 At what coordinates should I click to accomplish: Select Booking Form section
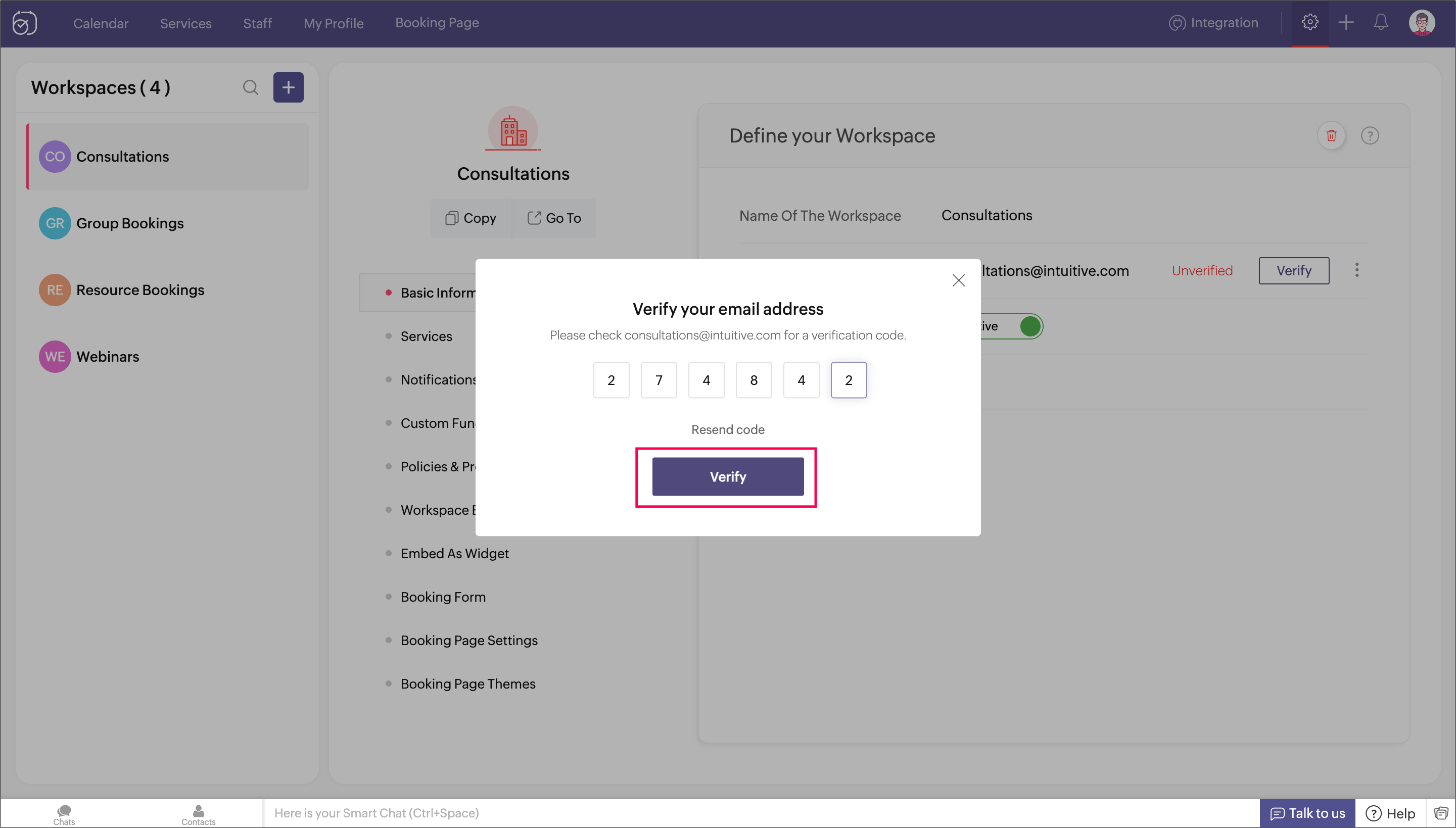point(443,597)
